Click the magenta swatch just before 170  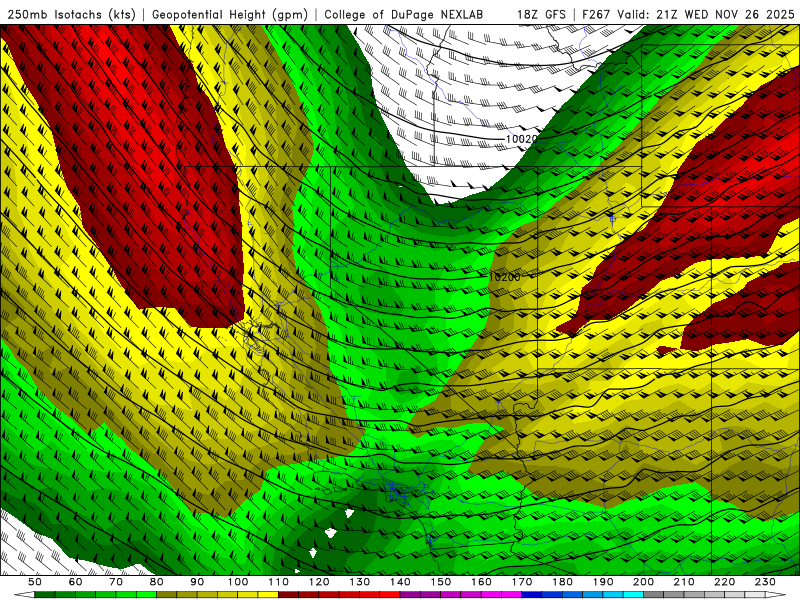tap(512, 595)
